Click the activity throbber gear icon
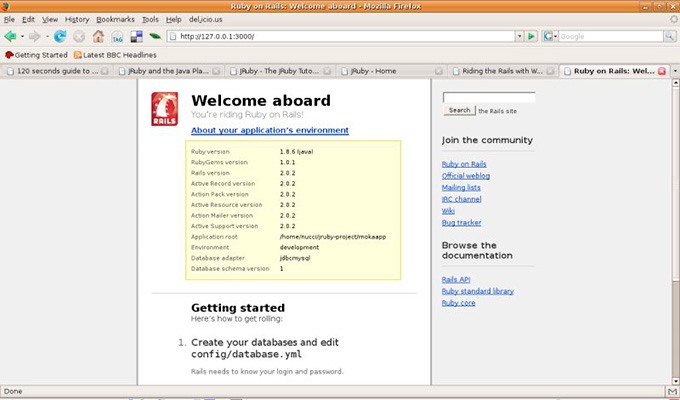This screenshot has height=400, width=680. coord(673,20)
